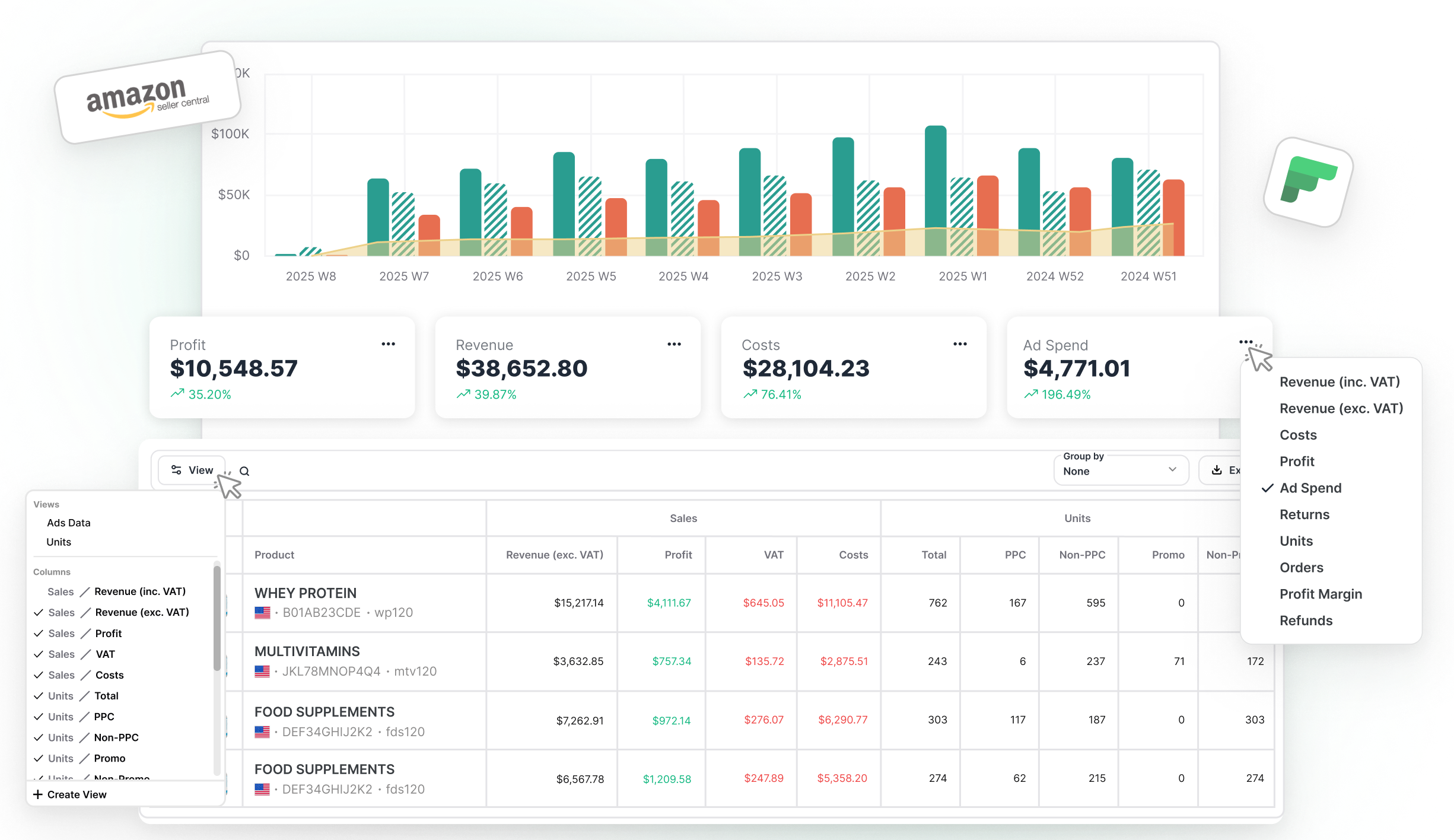Click the PPC column header

1015,555
